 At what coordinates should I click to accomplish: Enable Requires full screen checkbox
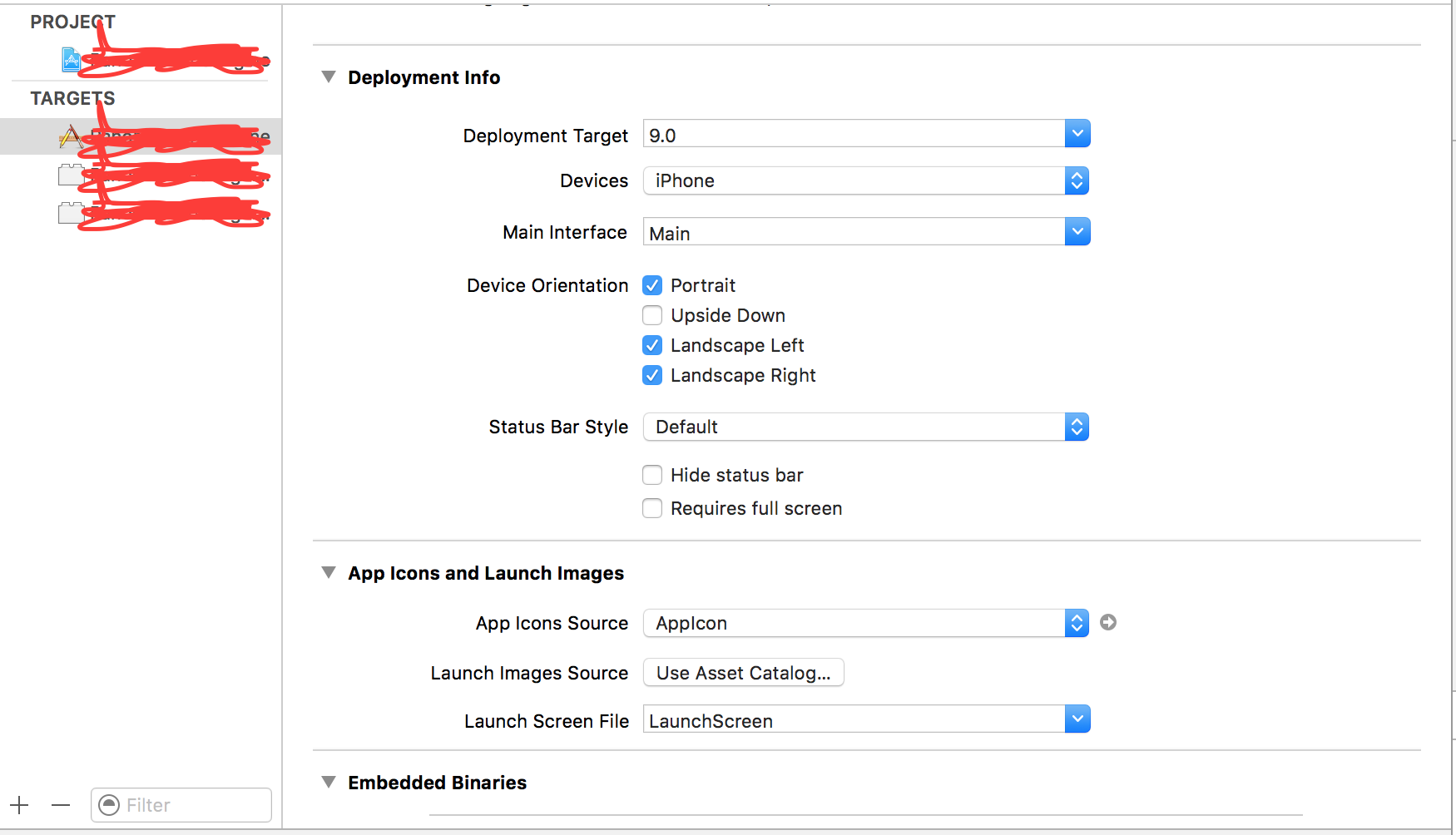[x=652, y=508]
